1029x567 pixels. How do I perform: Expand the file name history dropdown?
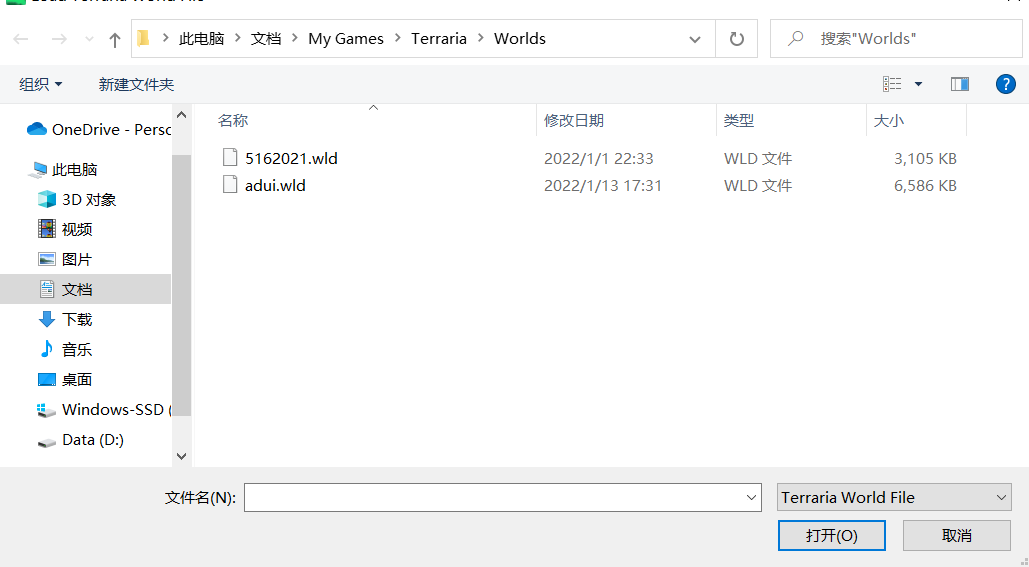pyautogui.click(x=752, y=497)
